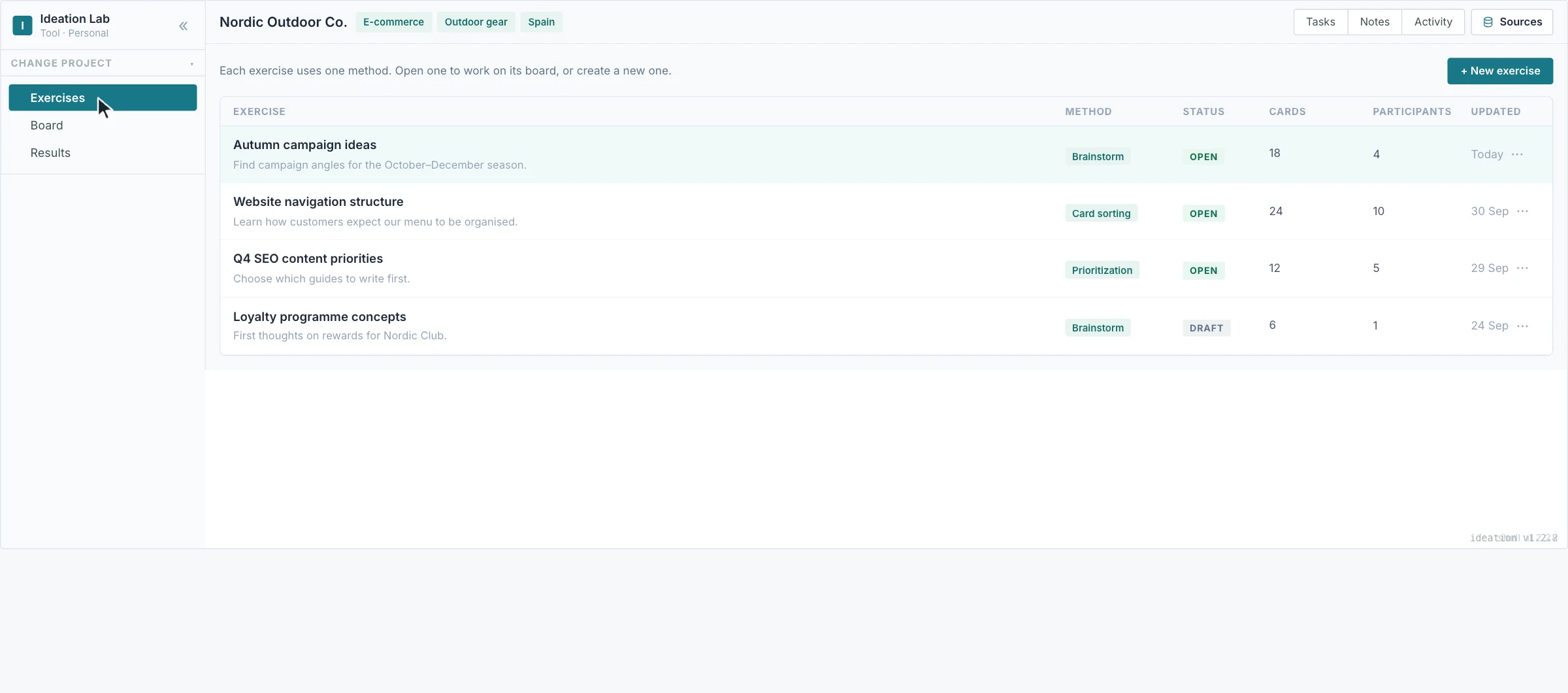Click OPEN status on Q4 SEO row
The width and height of the screenshot is (1568, 693).
tap(1203, 271)
